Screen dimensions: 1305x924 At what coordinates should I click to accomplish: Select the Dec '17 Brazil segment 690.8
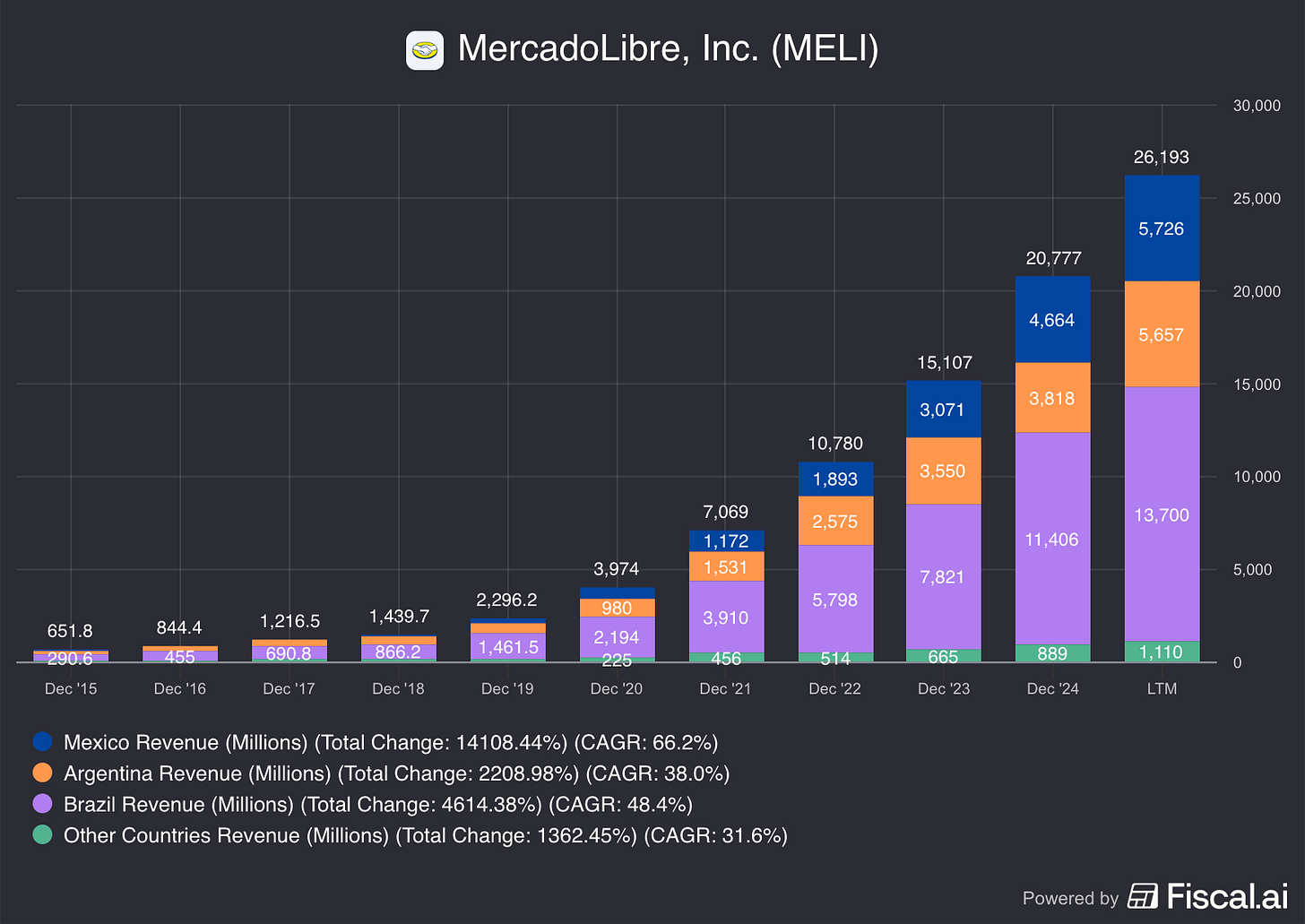(290, 653)
